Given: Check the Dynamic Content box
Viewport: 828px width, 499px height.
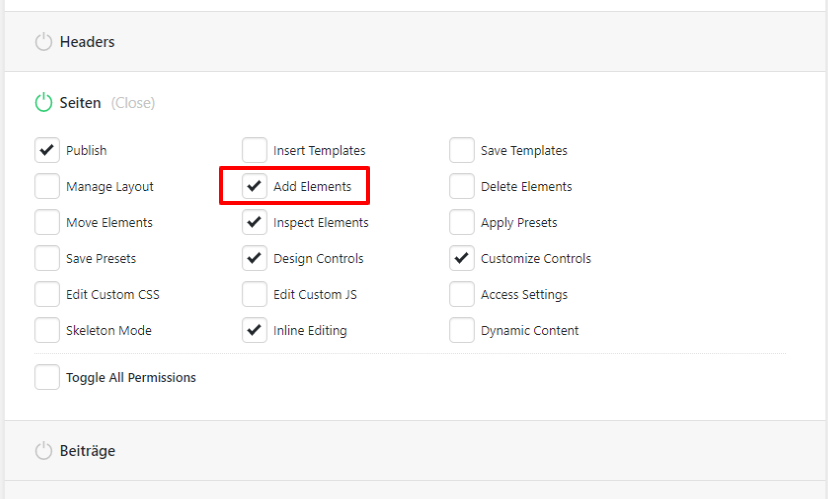Looking at the screenshot, I should (462, 330).
